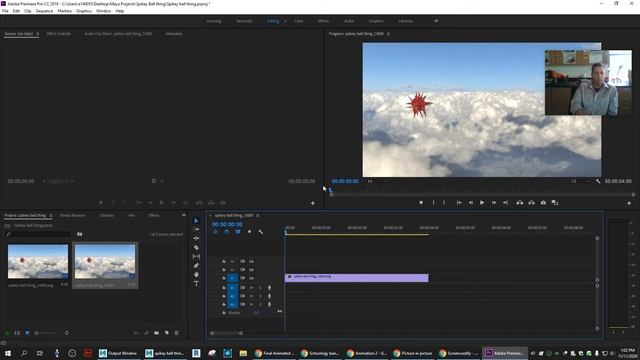Create a new bin in Project panel

(x=156, y=333)
